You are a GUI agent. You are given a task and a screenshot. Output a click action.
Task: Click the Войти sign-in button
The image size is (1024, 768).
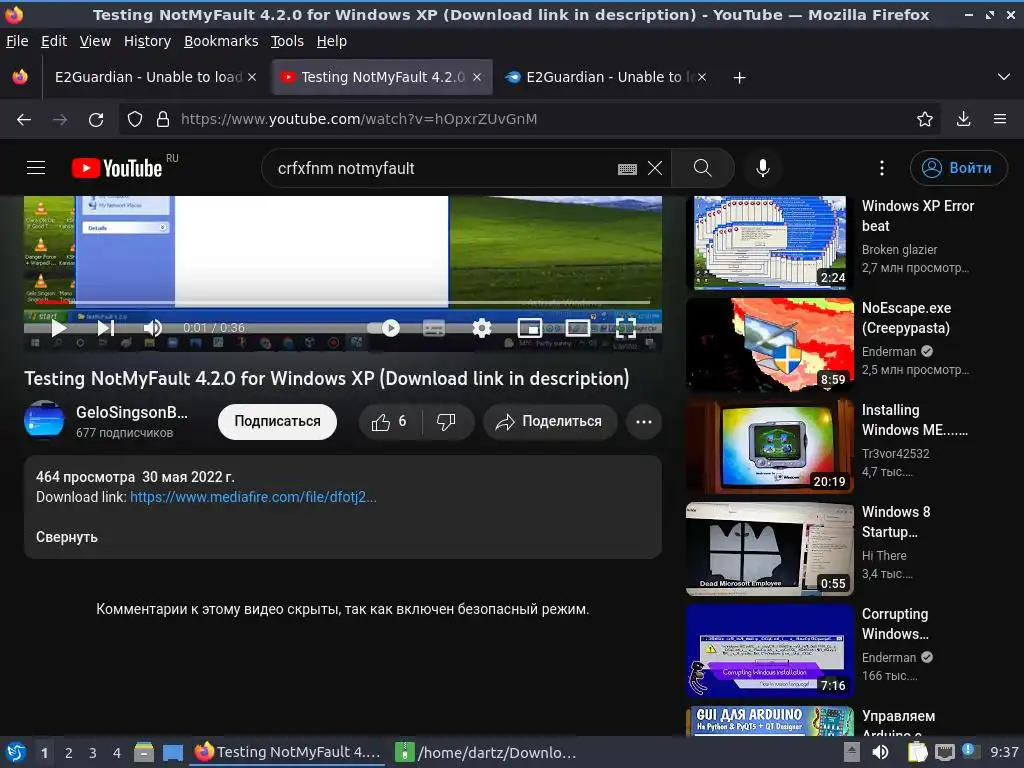pos(958,168)
